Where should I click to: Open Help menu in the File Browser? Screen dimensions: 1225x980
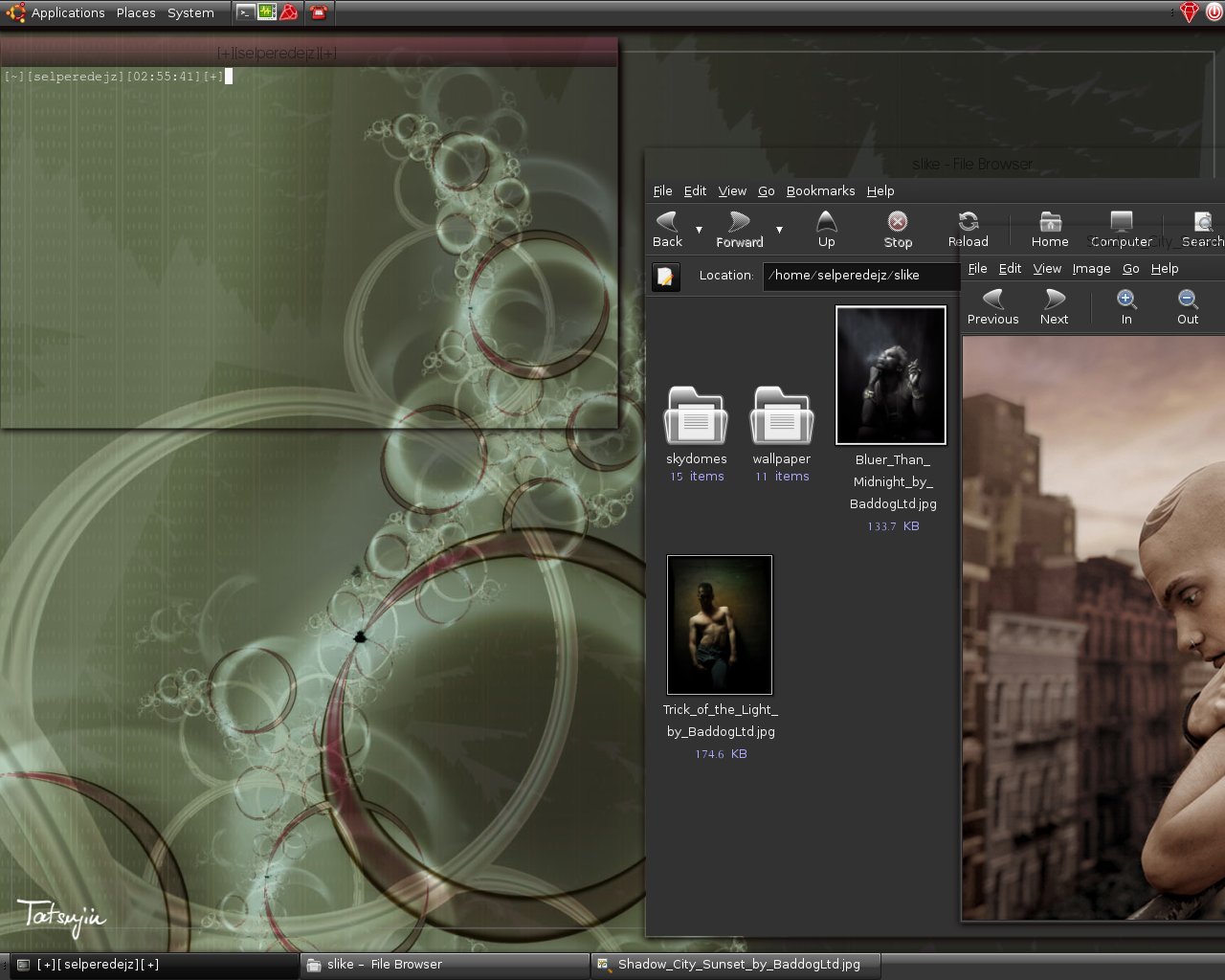(x=880, y=190)
